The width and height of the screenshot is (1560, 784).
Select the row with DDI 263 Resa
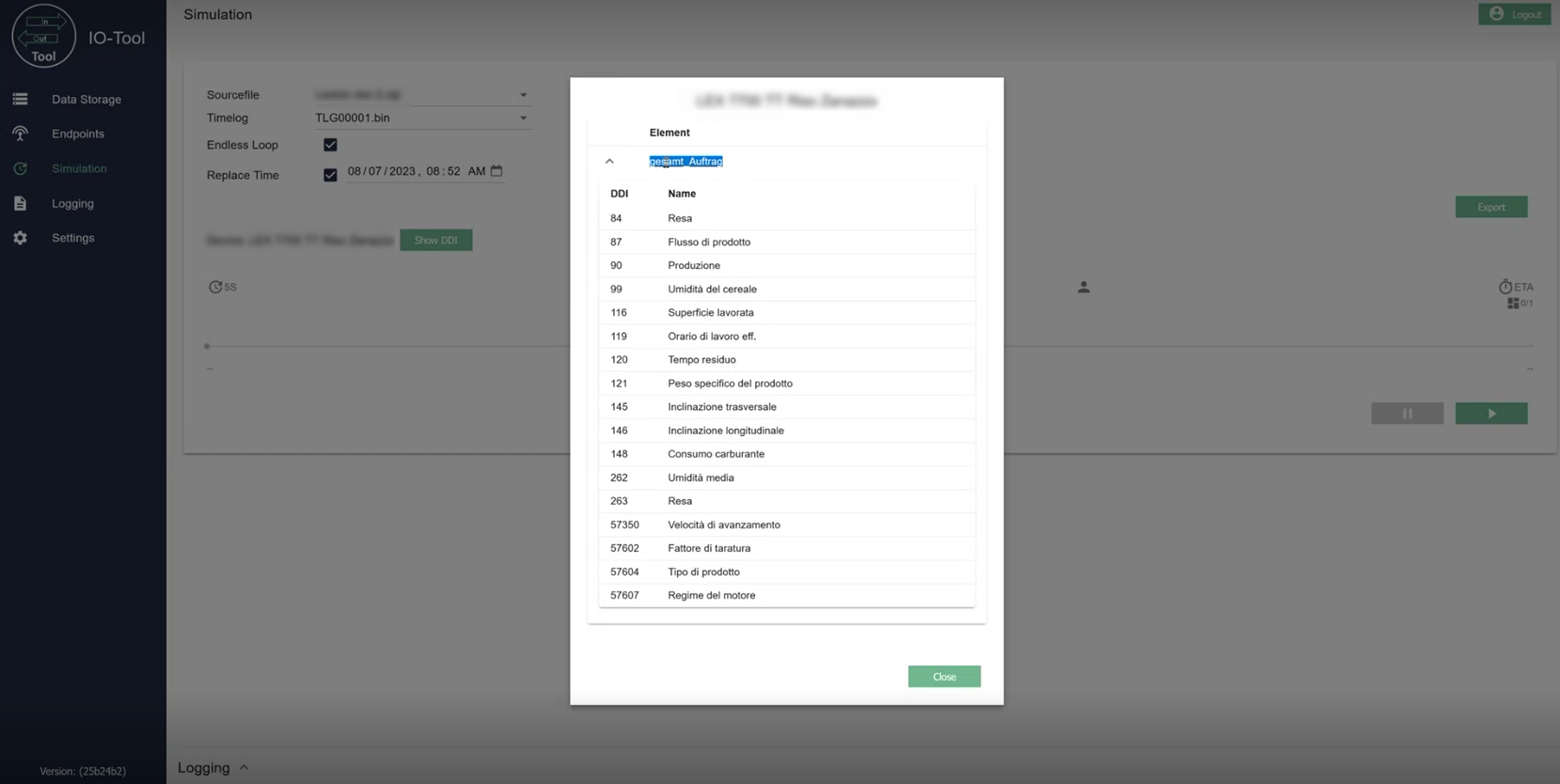(787, 501)
